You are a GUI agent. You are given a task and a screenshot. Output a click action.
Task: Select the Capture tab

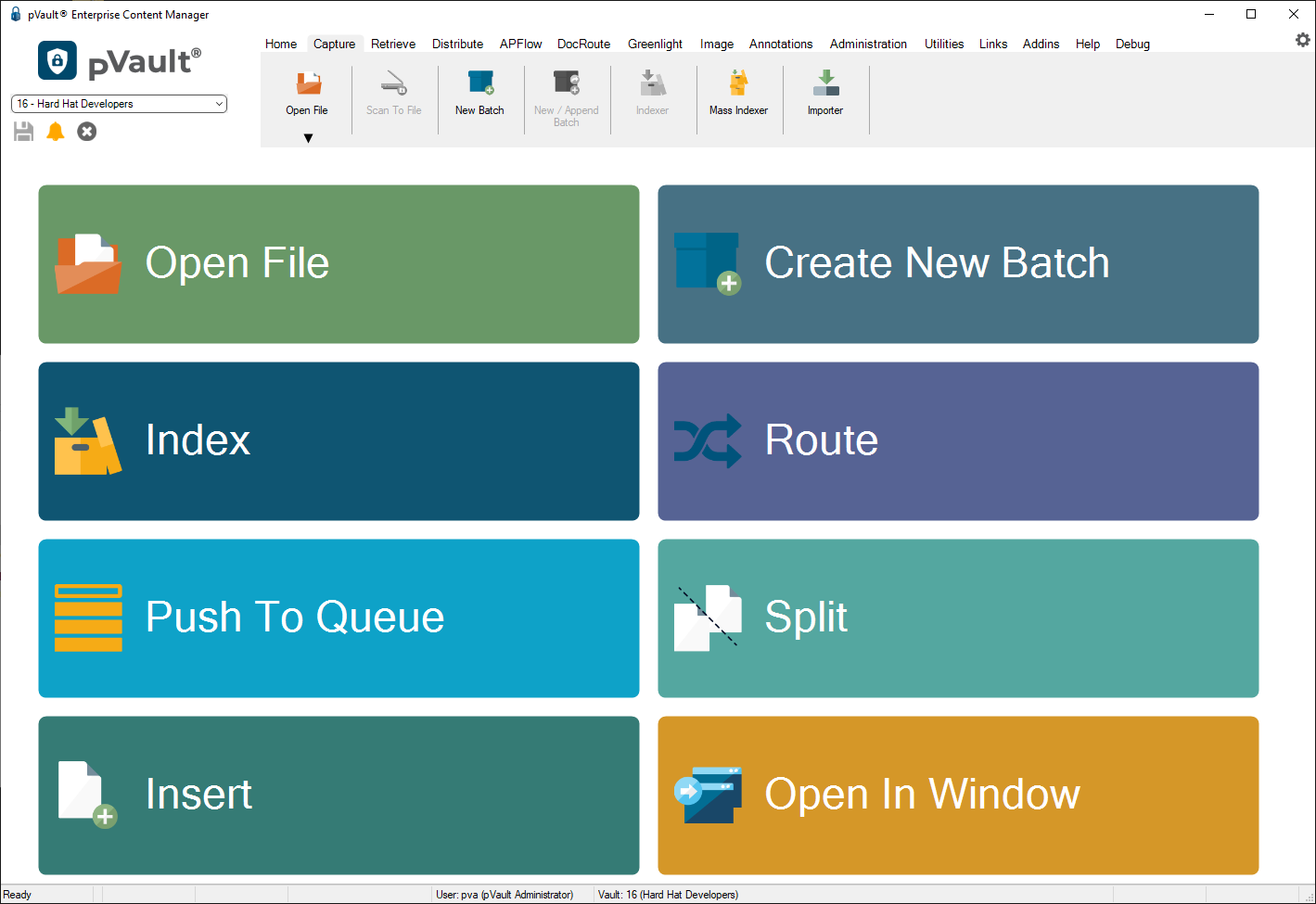pos(335,44)
